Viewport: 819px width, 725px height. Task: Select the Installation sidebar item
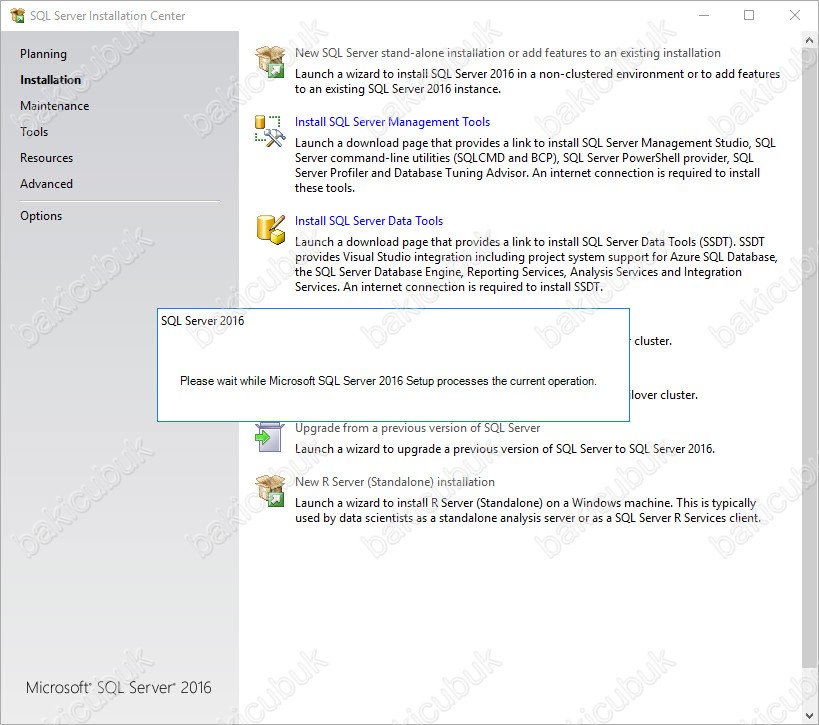pyautogui.click(x=51, y=80)
